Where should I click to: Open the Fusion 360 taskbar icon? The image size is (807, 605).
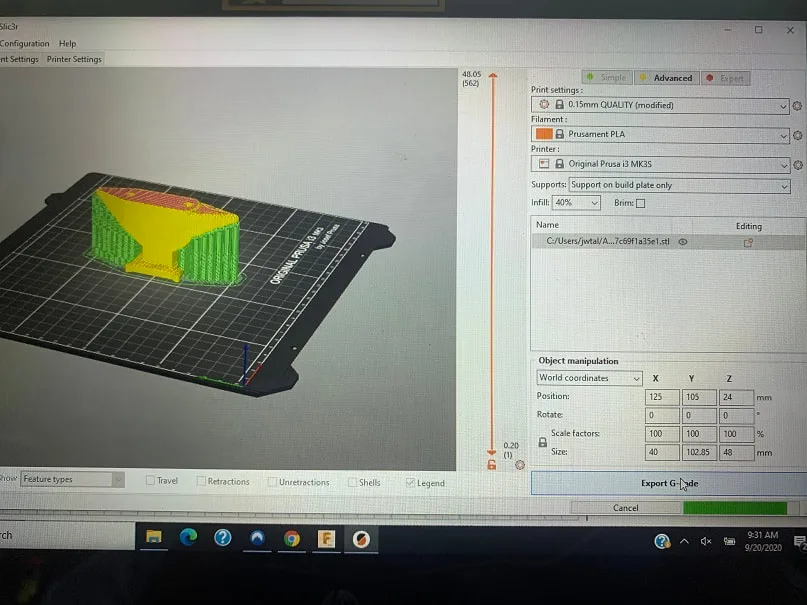[326, 539]
